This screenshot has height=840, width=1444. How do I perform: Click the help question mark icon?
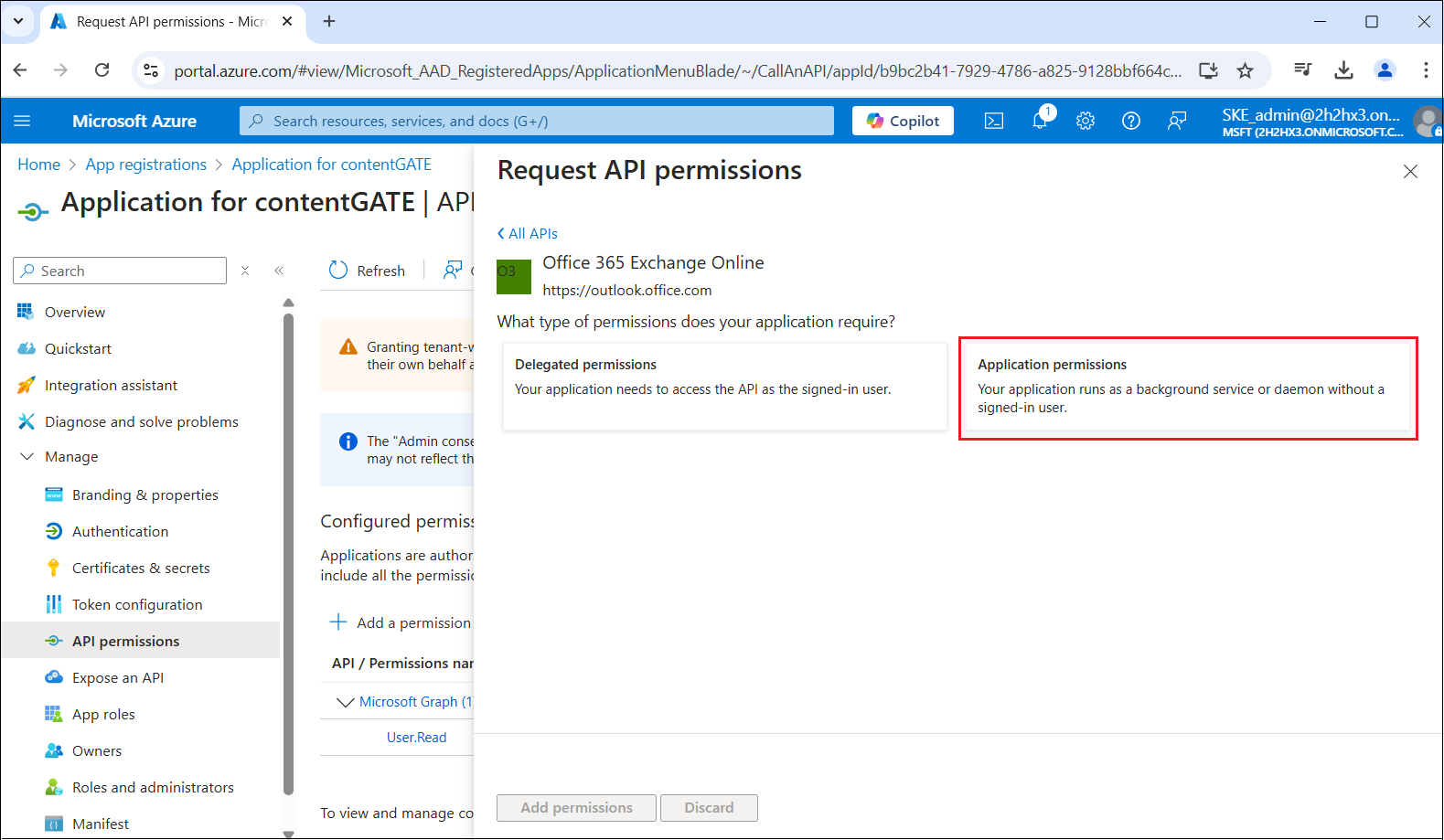click(1131, 121)
